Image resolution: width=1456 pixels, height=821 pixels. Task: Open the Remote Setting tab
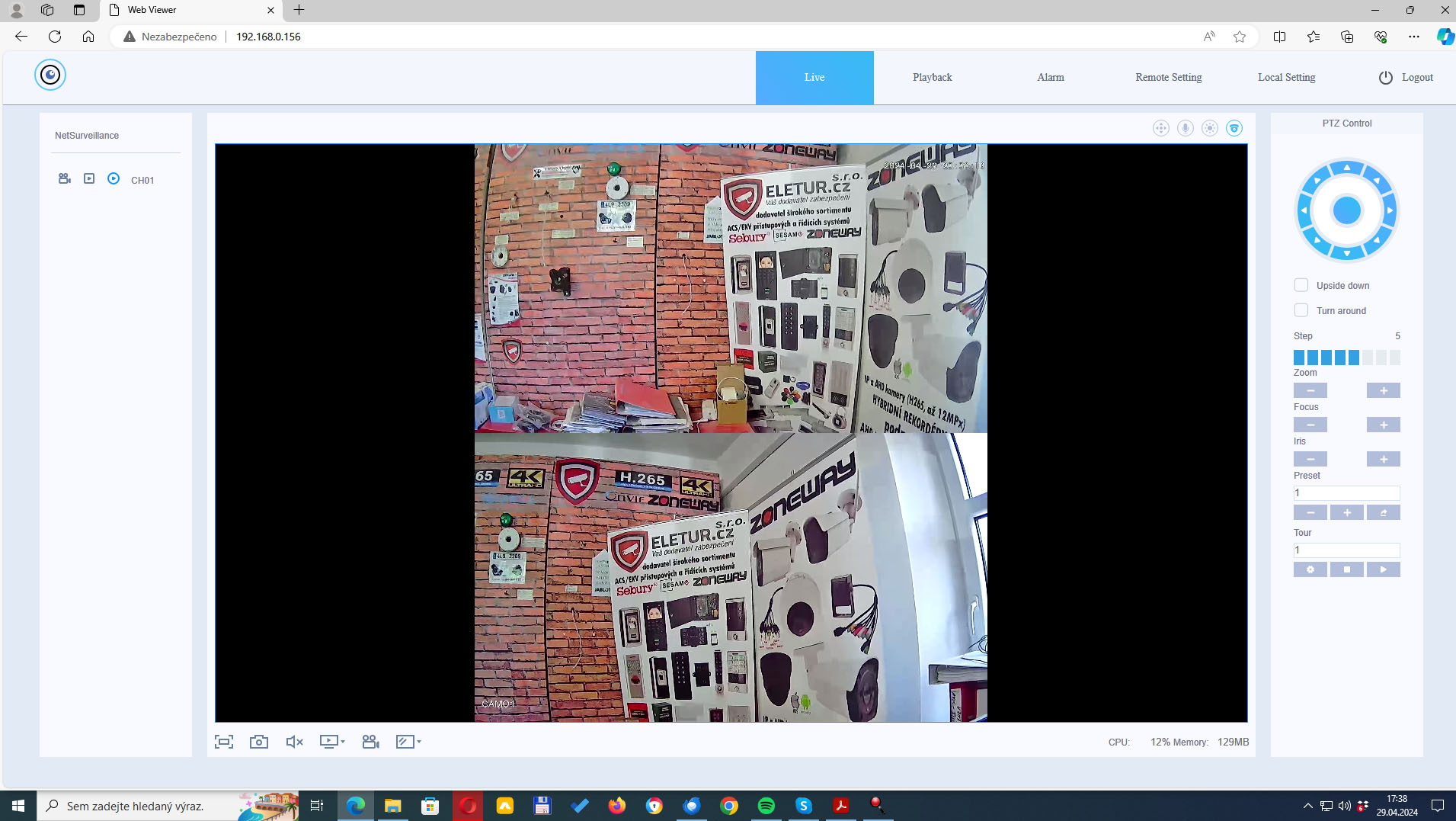(1169, 78)
